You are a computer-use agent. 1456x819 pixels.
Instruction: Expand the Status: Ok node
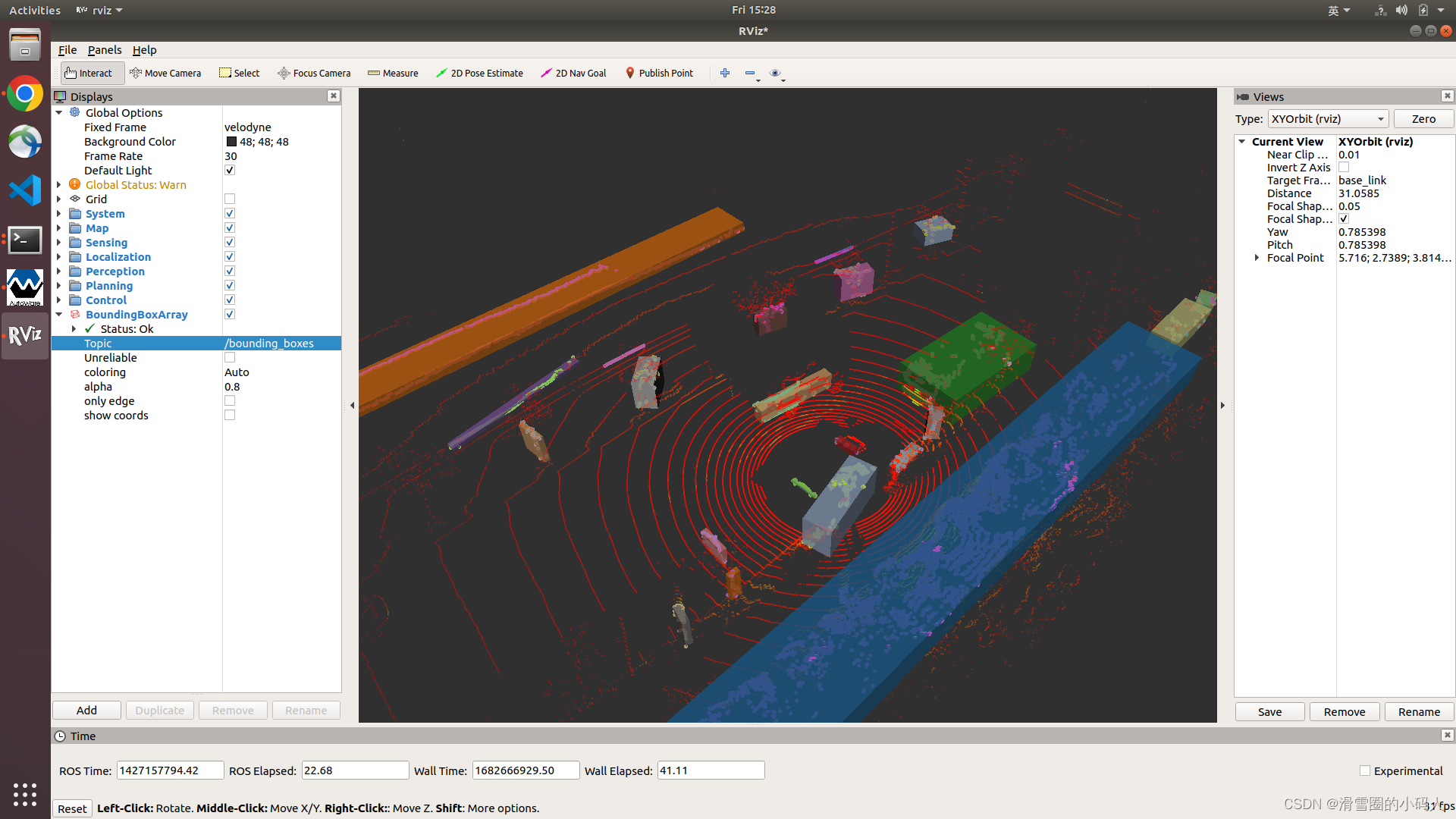[x=74, y=328]
